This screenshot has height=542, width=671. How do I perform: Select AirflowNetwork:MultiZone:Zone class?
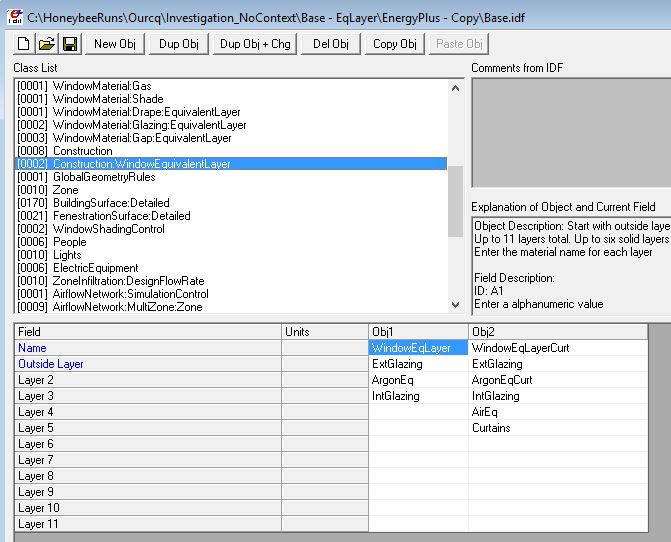pos(231,307)
